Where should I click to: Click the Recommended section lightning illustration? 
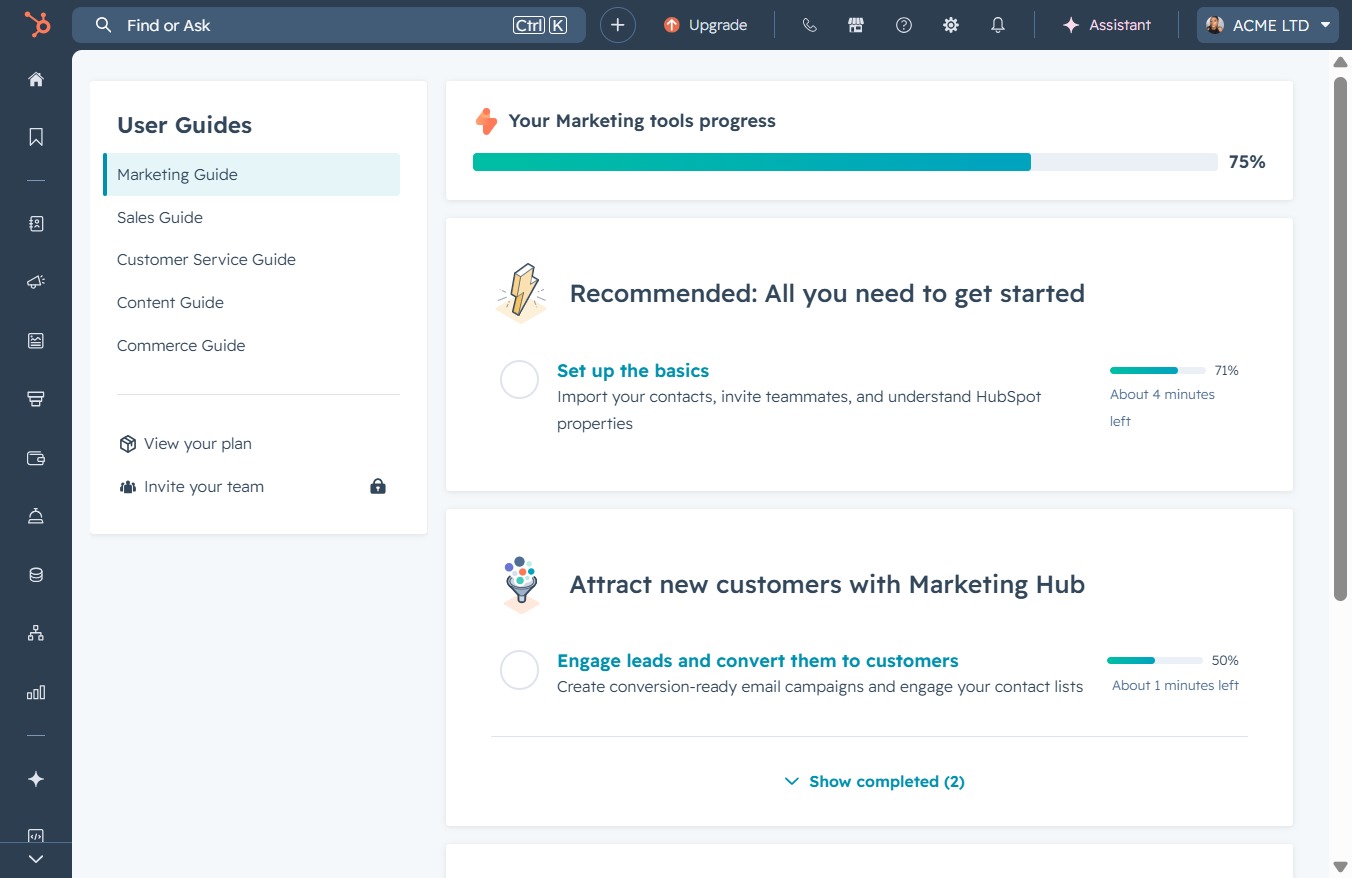pos(521,294)
